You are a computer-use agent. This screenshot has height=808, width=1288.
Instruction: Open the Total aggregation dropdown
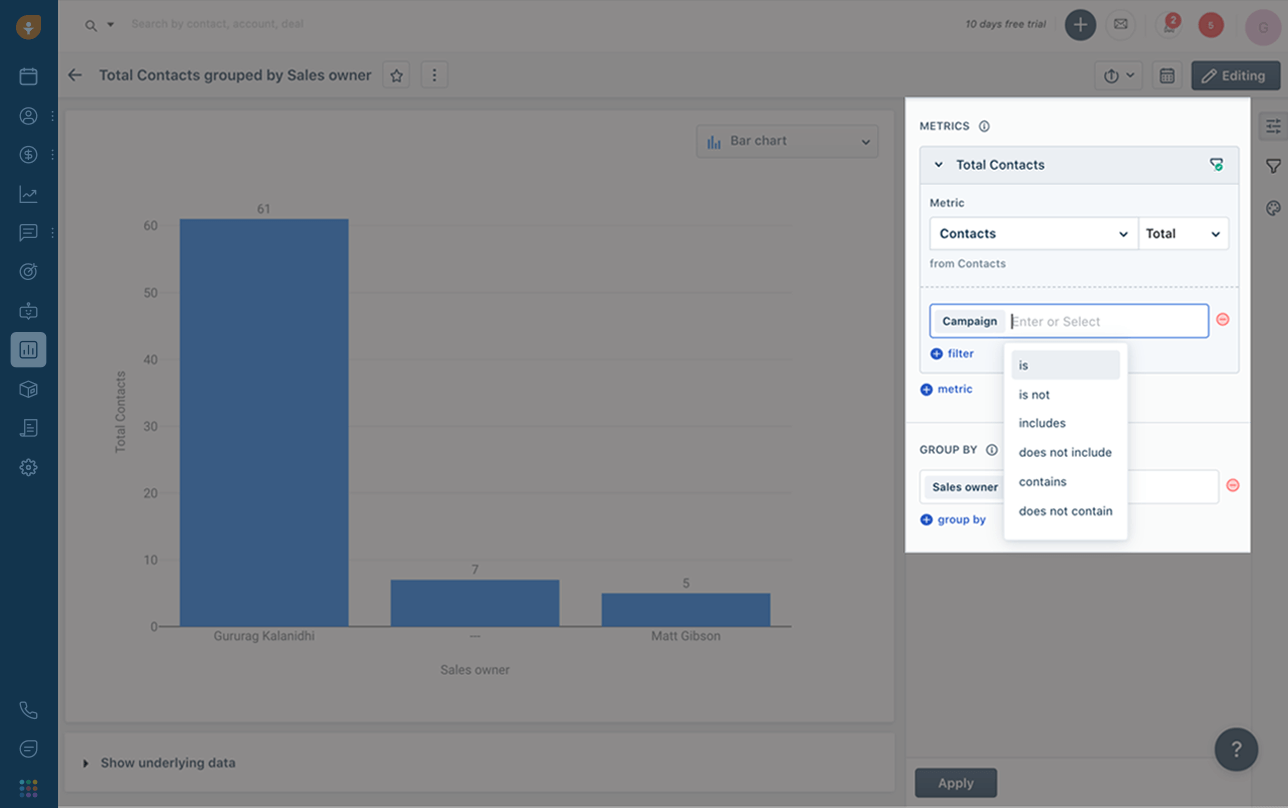(x=1183, y=234)
